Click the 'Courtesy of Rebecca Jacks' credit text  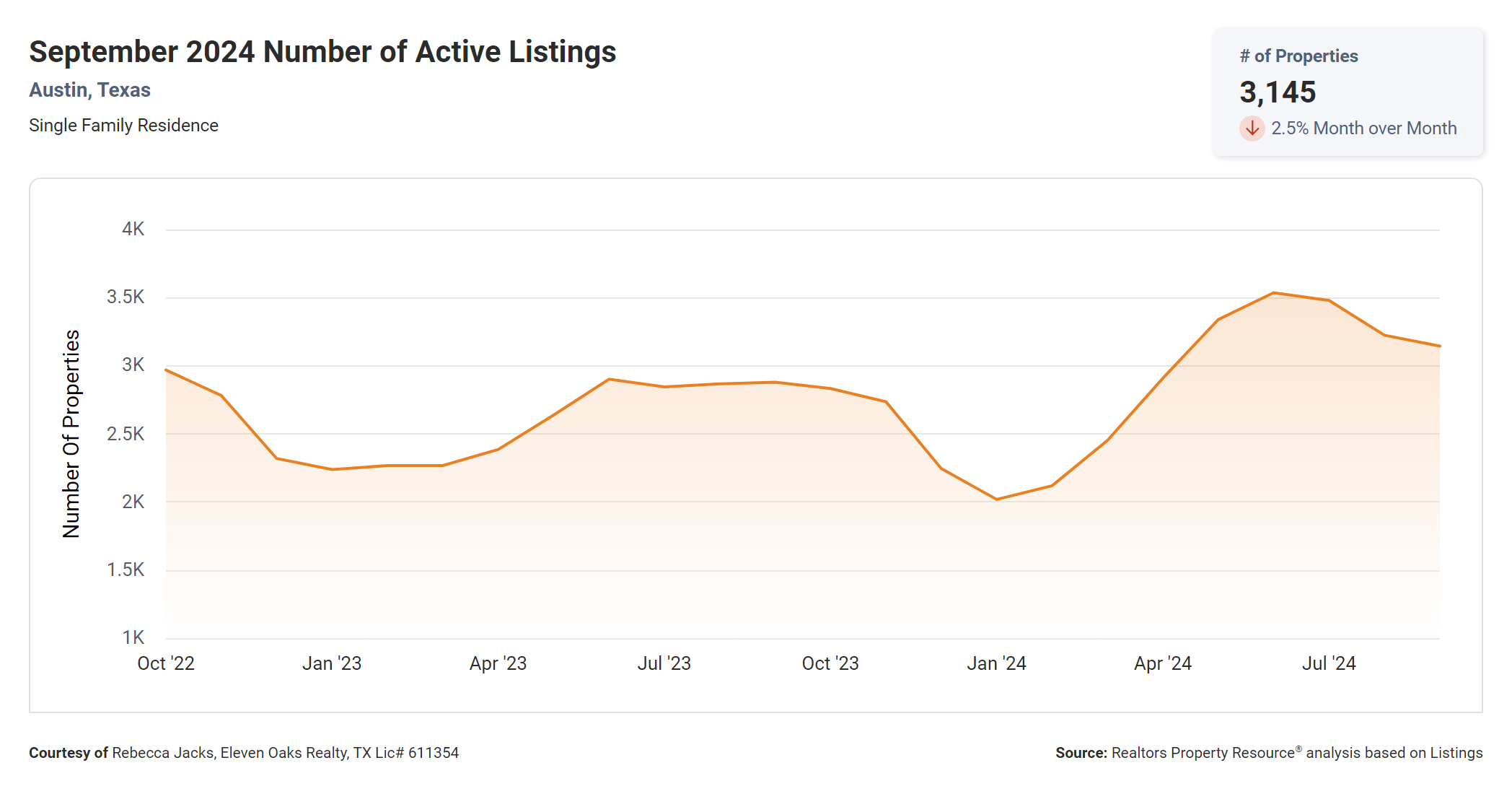(244, 753)
